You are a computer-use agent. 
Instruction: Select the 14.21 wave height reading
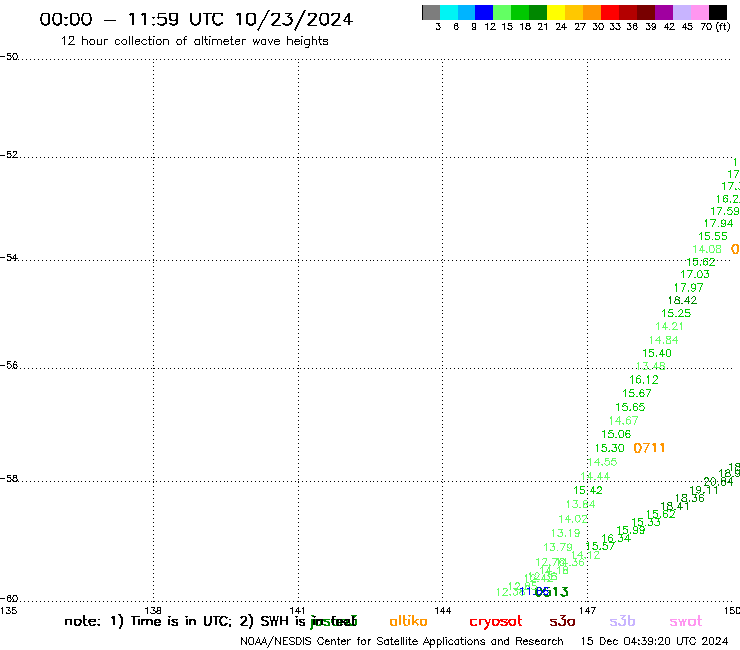click(669, 326)
